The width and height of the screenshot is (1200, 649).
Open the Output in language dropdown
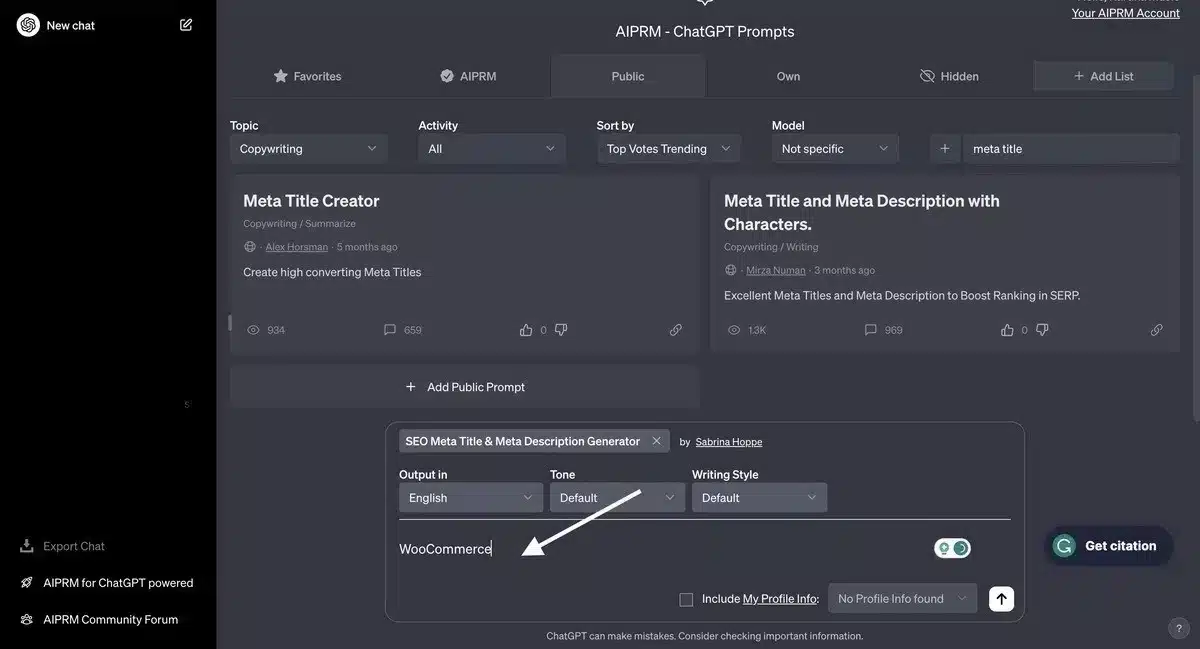(471, 498)
